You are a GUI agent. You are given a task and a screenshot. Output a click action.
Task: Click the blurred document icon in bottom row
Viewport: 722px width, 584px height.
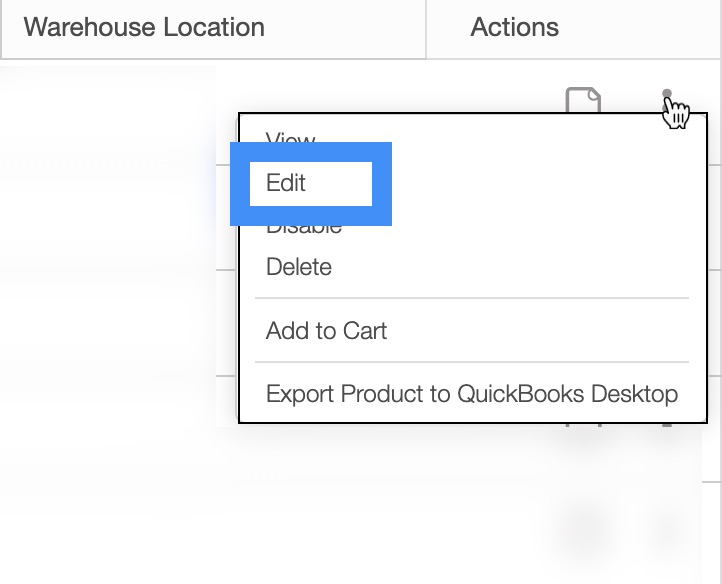click(584, 521)
